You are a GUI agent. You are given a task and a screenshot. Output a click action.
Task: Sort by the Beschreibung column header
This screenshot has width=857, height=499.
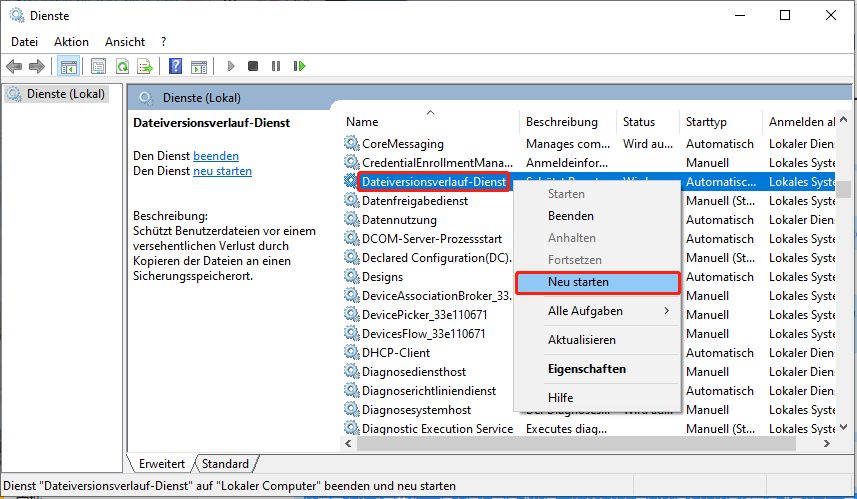pos(568,121)
